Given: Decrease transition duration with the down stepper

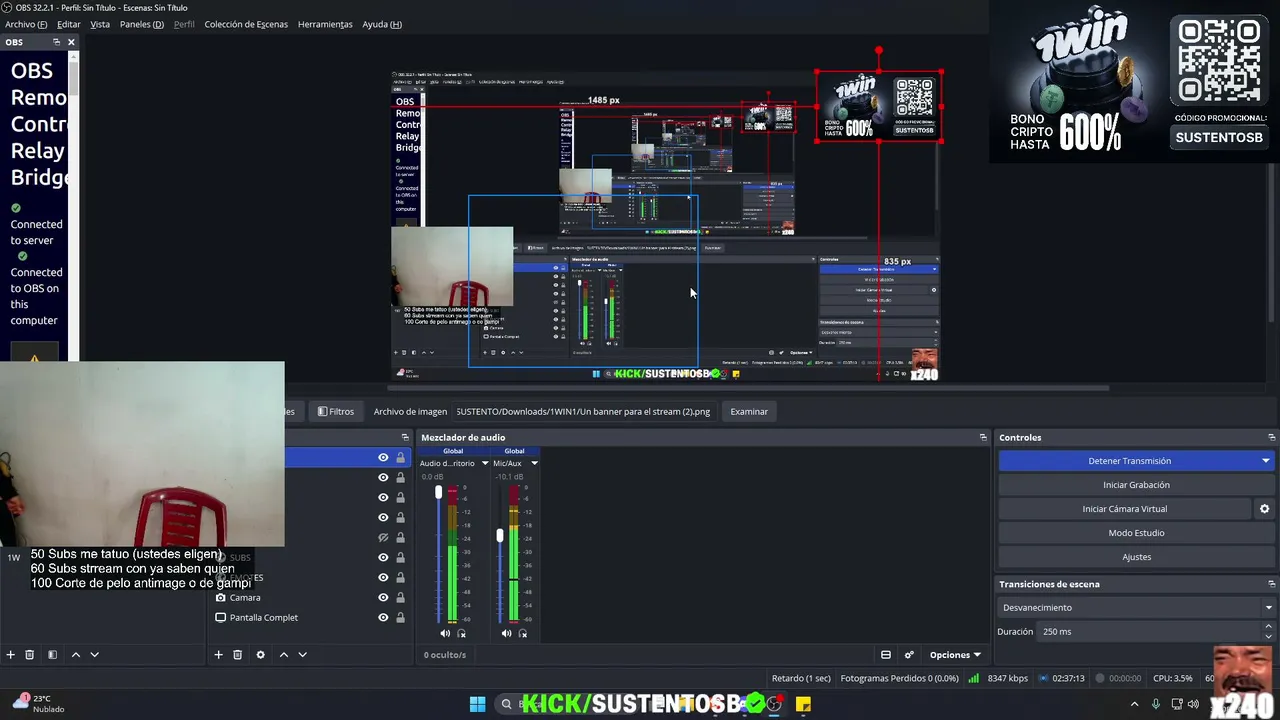Looking at the screenshot, I should [x=1269, y=636].
